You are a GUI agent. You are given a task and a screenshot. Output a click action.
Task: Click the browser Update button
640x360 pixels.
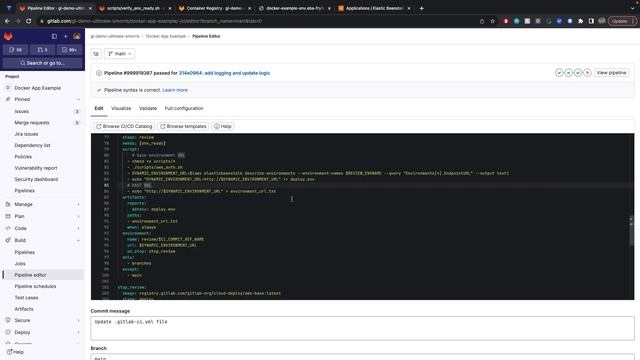pyautogui.click(x=622, y=21)
